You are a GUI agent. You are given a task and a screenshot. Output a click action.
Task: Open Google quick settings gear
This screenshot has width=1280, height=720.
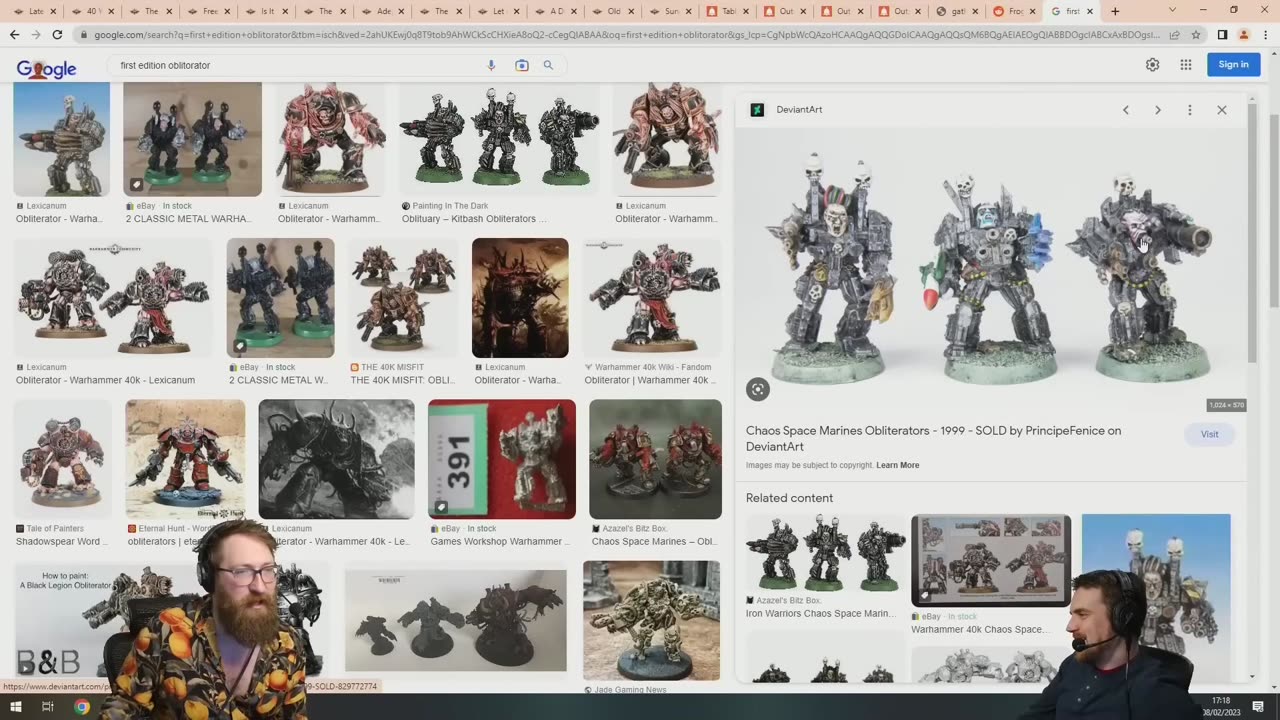(x=1152, y=65)
